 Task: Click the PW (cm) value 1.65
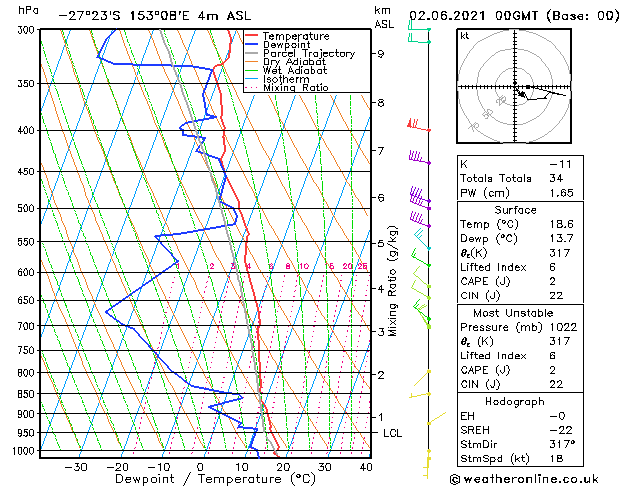point(562,193)
